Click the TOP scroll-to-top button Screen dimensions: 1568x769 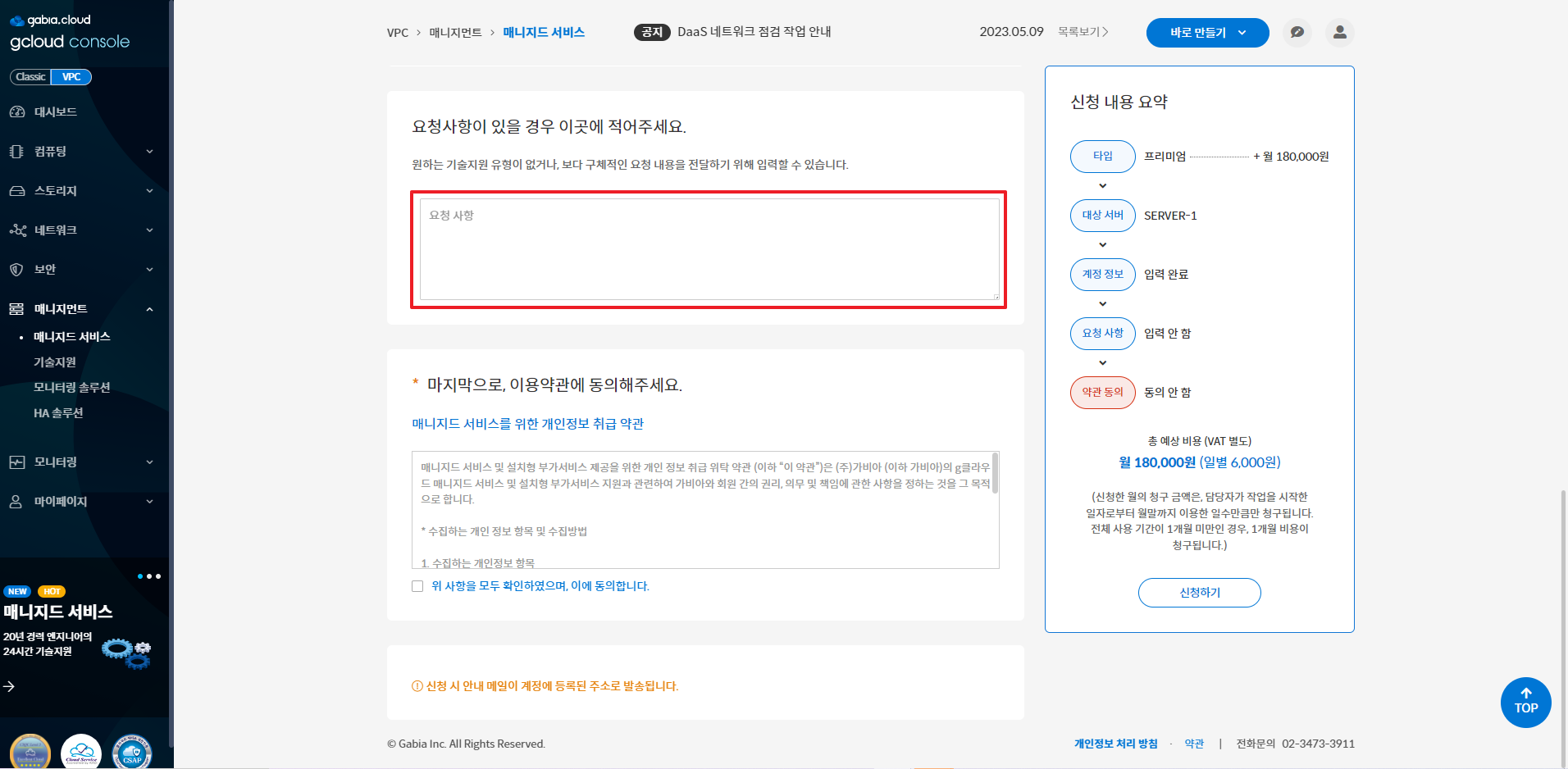coord(1526,703)
